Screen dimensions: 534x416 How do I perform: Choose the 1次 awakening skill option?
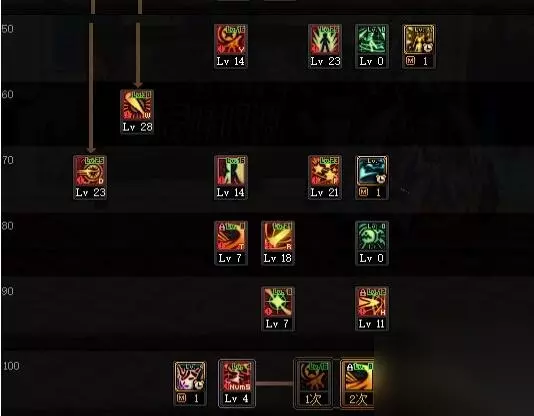[313, 383]
